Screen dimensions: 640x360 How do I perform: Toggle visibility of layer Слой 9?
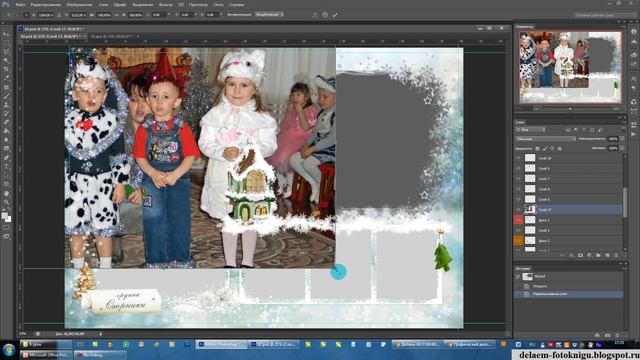[518, 168]
